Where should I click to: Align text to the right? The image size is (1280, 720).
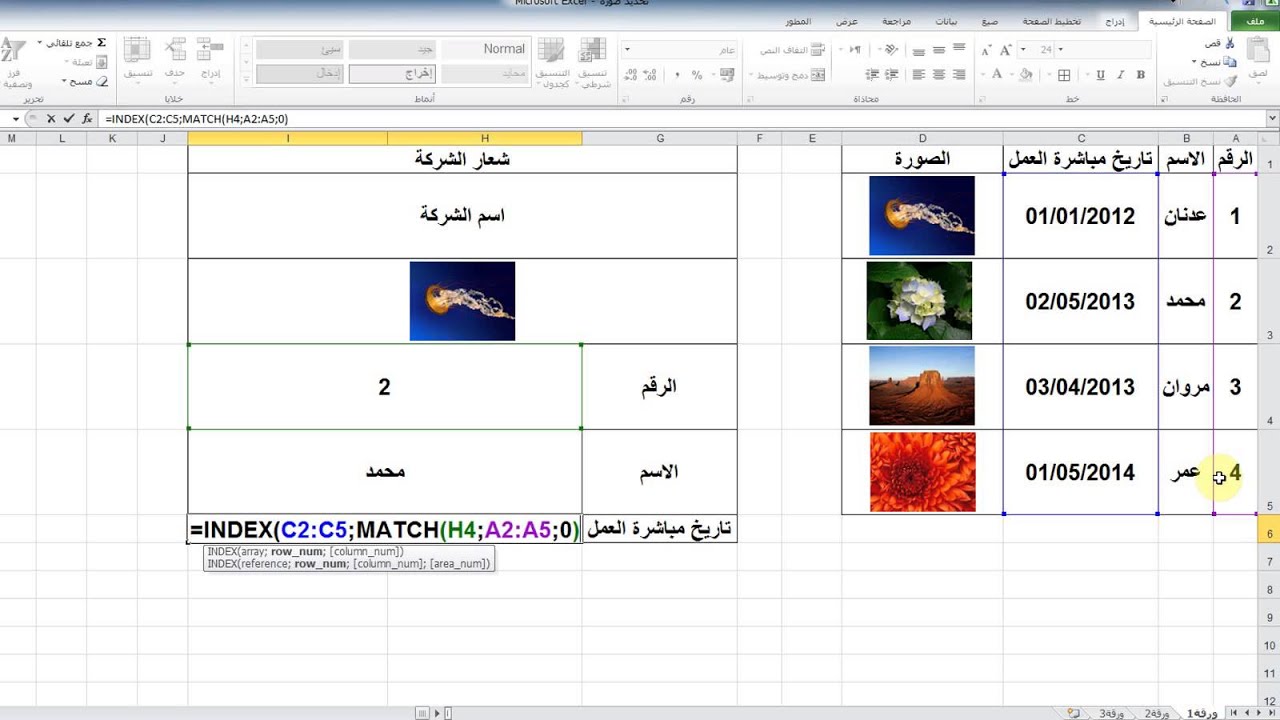(959, 75)
